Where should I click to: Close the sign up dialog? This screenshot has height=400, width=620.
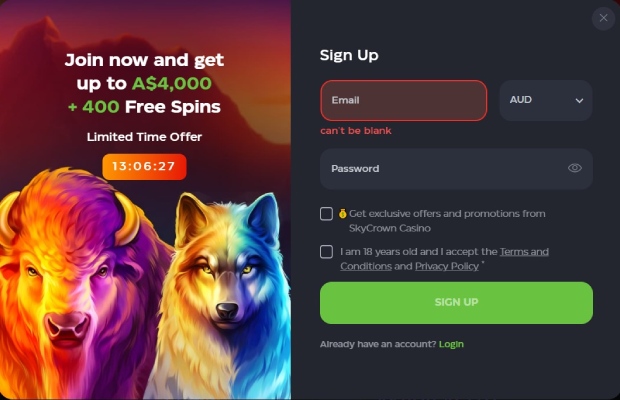pos(603,18)
